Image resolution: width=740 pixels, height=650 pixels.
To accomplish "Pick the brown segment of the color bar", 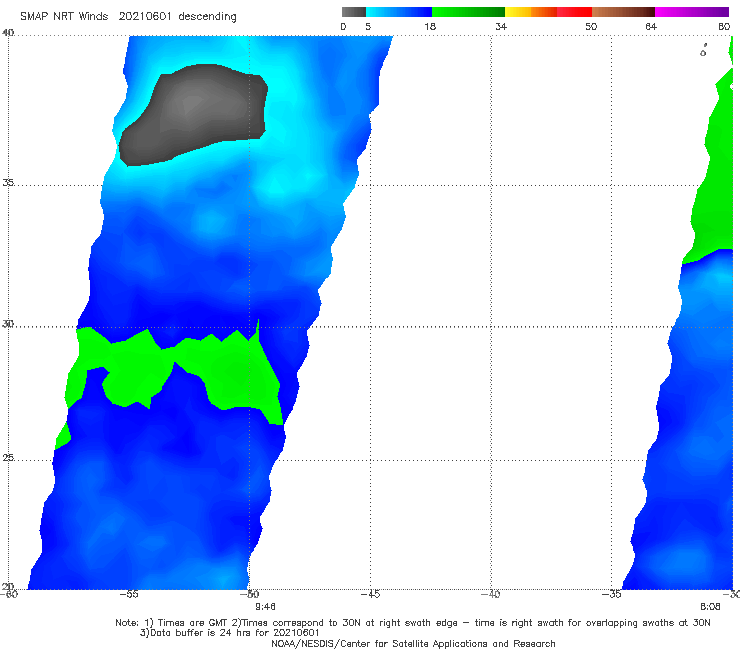I will point(623,12).
